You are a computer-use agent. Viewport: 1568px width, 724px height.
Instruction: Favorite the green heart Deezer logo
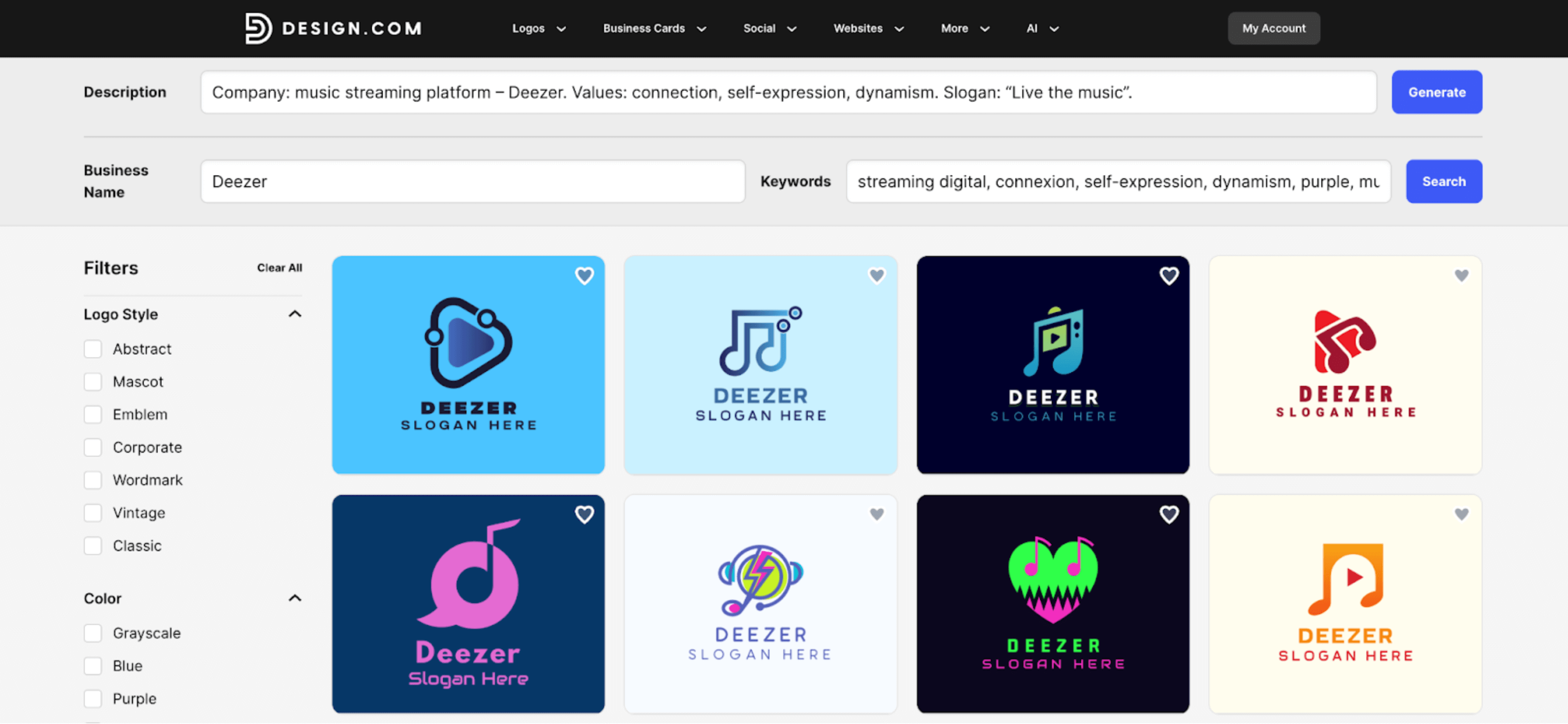1169,515
